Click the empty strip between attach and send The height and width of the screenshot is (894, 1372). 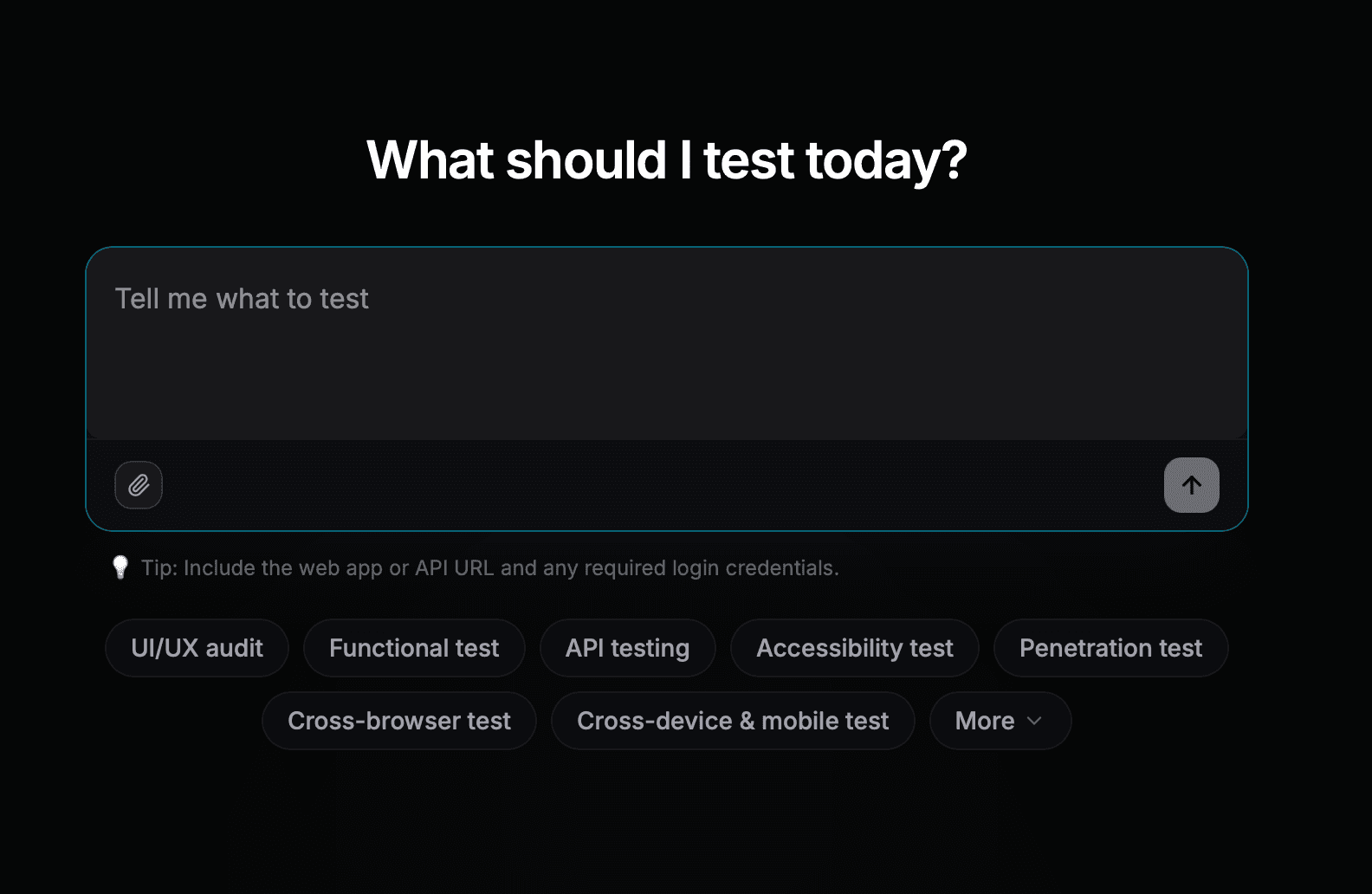pos(663,485)
